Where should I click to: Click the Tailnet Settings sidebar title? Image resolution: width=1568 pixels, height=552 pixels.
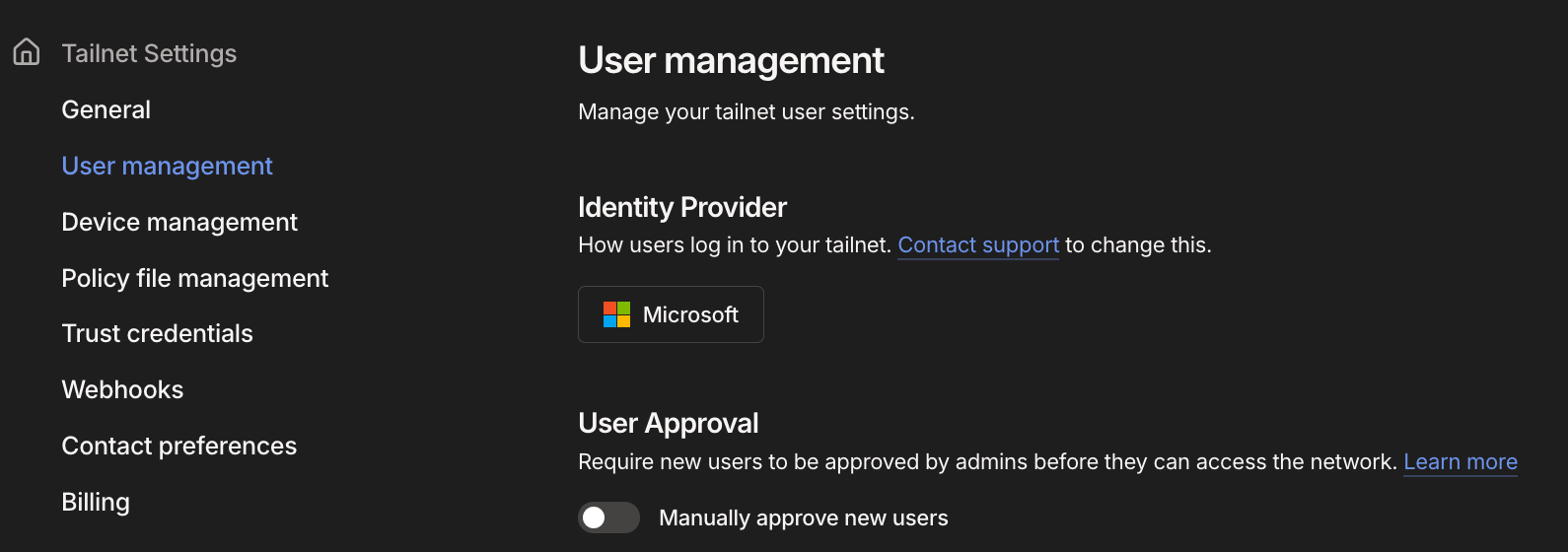click(149, 53)
